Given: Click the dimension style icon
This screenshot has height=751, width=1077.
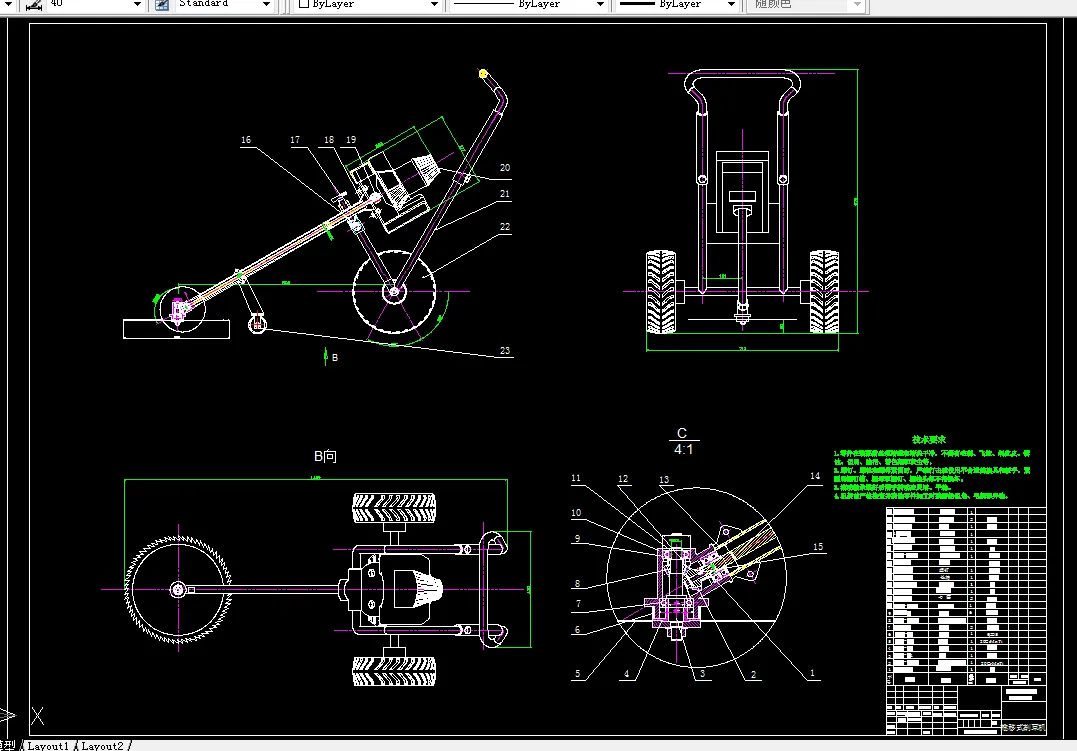Looking at the screenshot, I should [33, 4].
